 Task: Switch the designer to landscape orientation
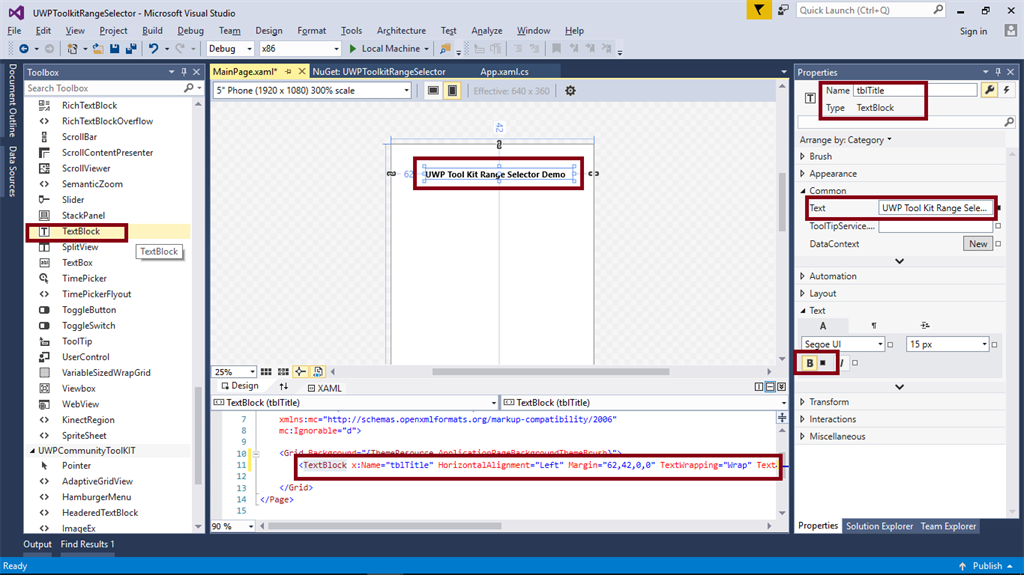coord(433,91)
